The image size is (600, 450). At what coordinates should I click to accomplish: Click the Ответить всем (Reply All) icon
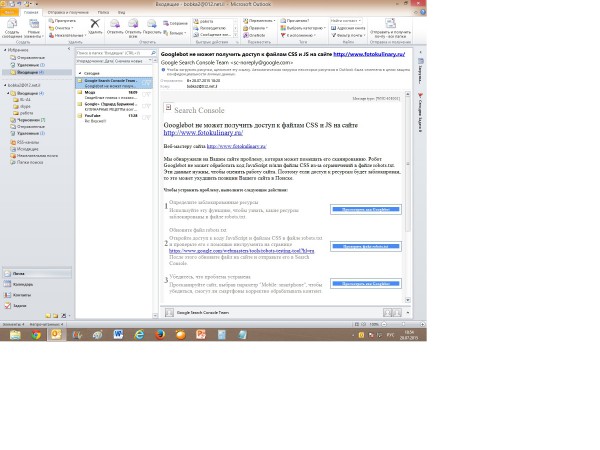click(133, 24)
